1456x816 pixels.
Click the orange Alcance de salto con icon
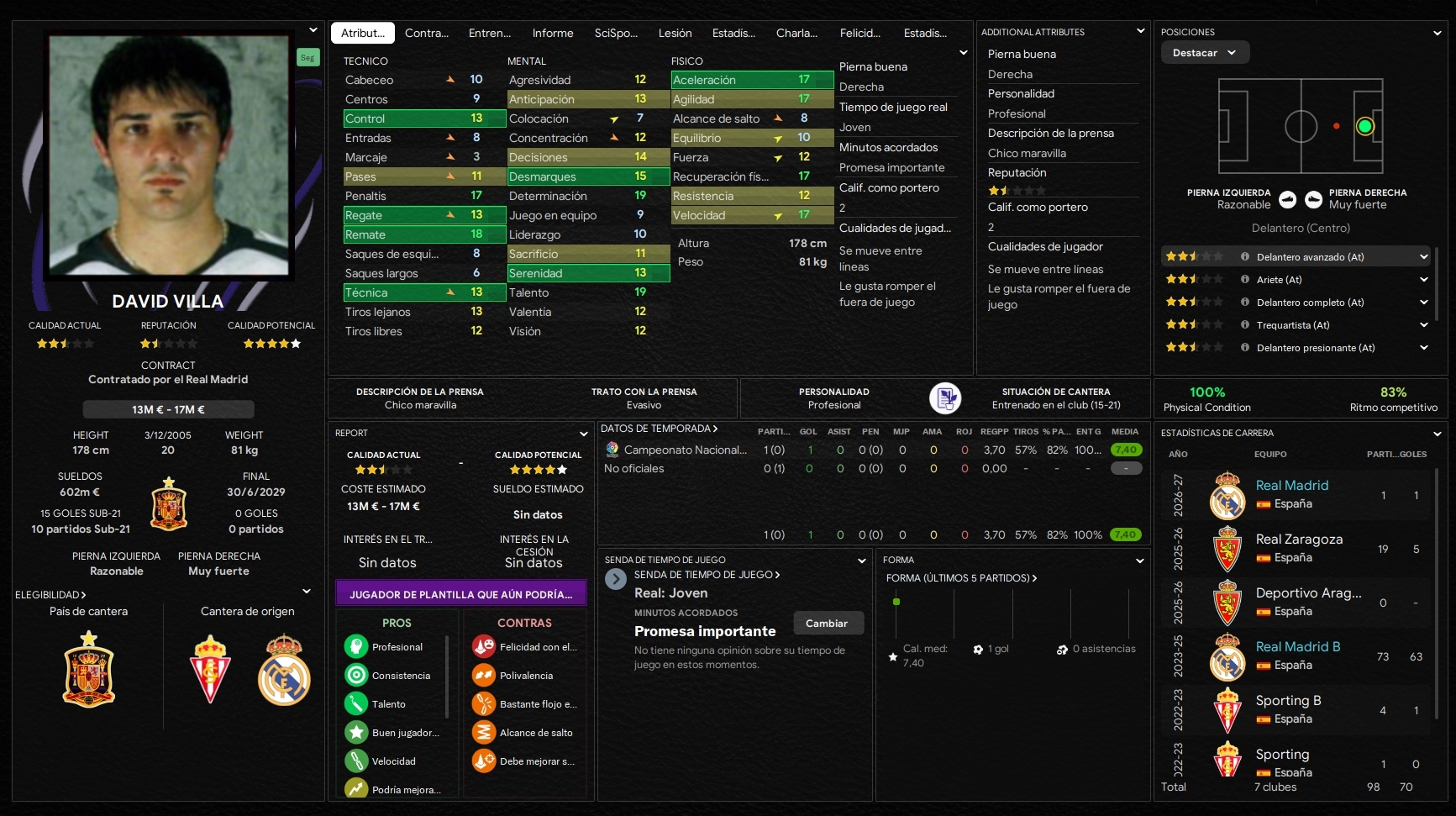point(484,733)
